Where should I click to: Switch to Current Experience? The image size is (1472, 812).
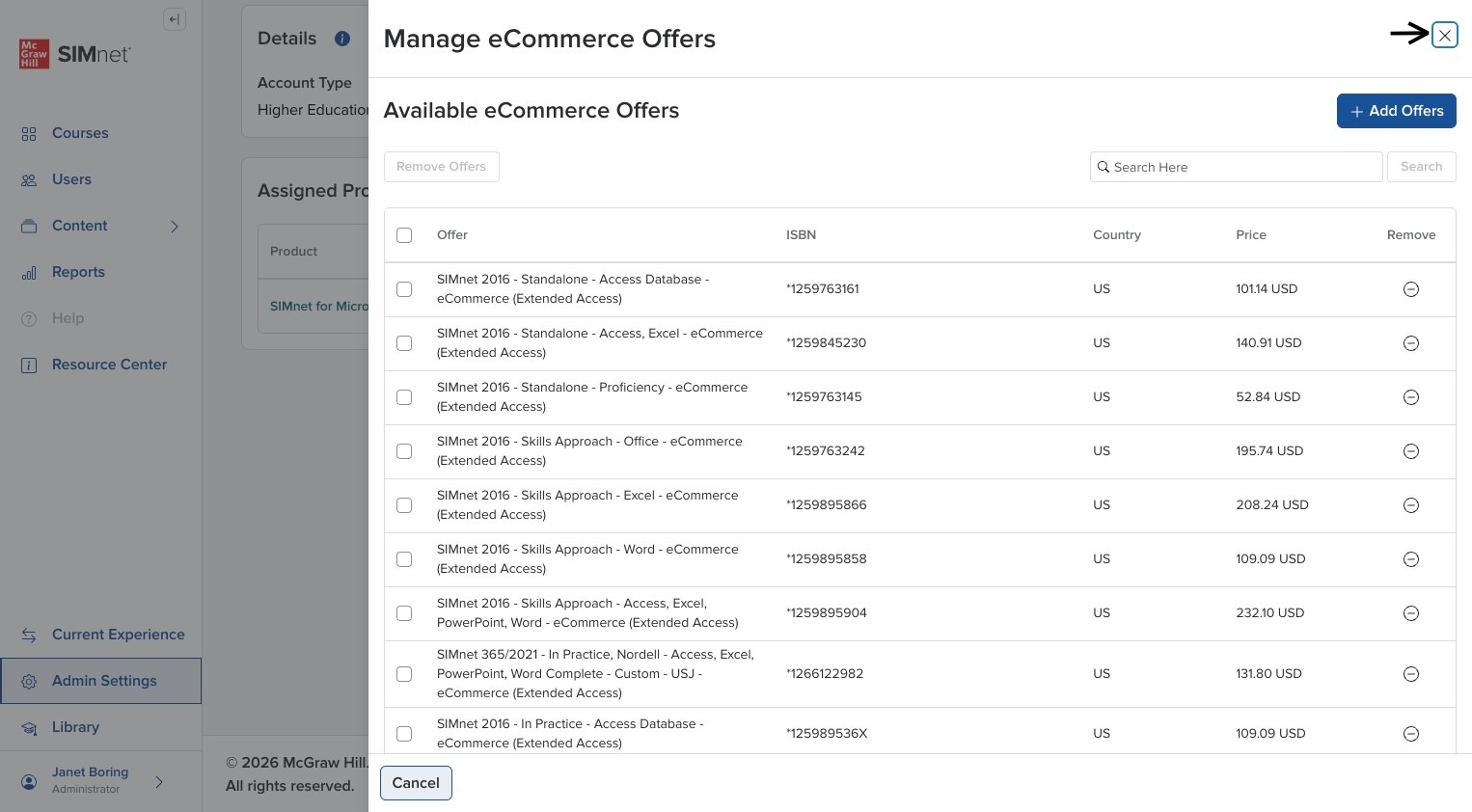(118, 635)
